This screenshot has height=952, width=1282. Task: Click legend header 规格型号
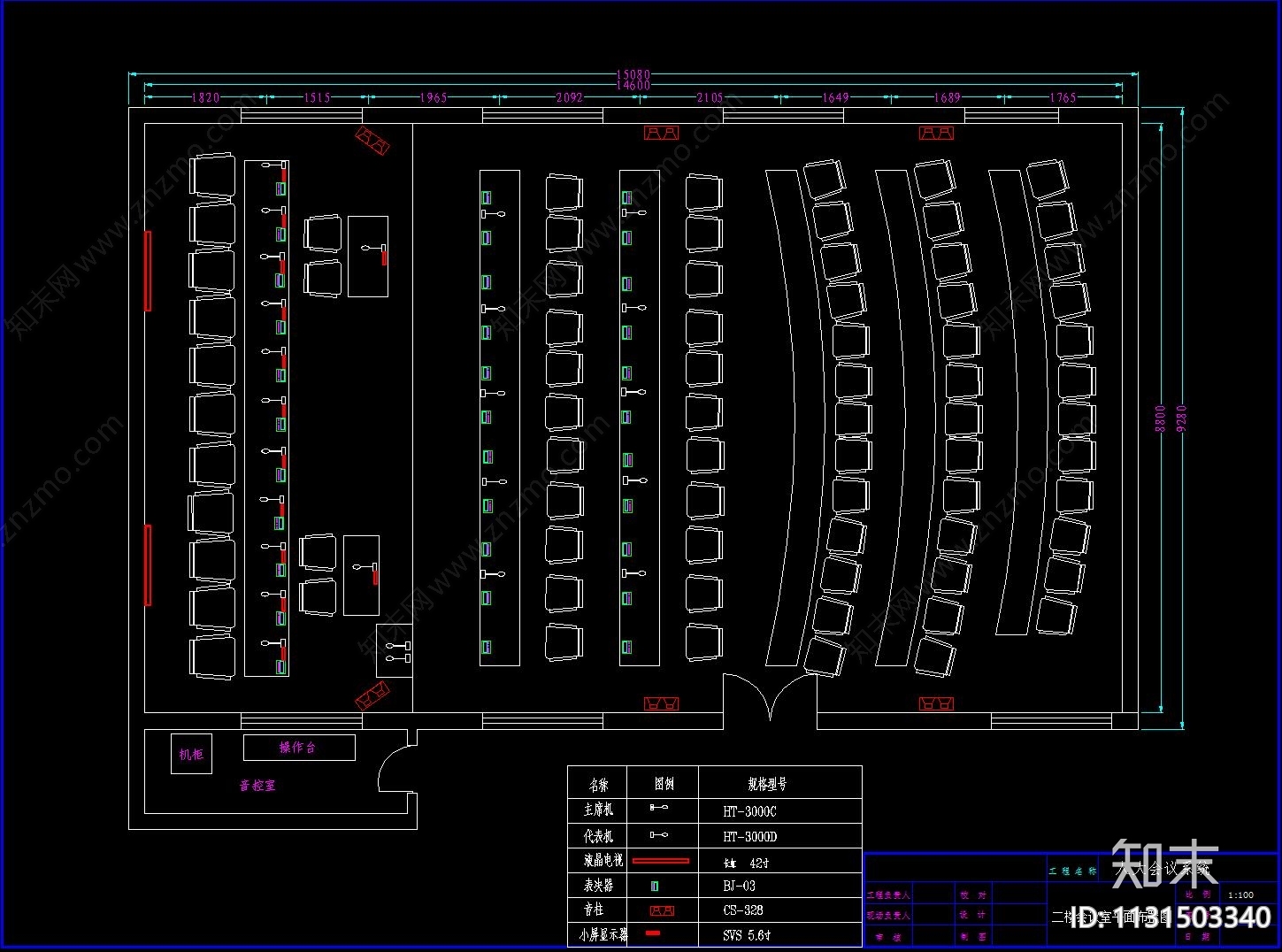767,784
